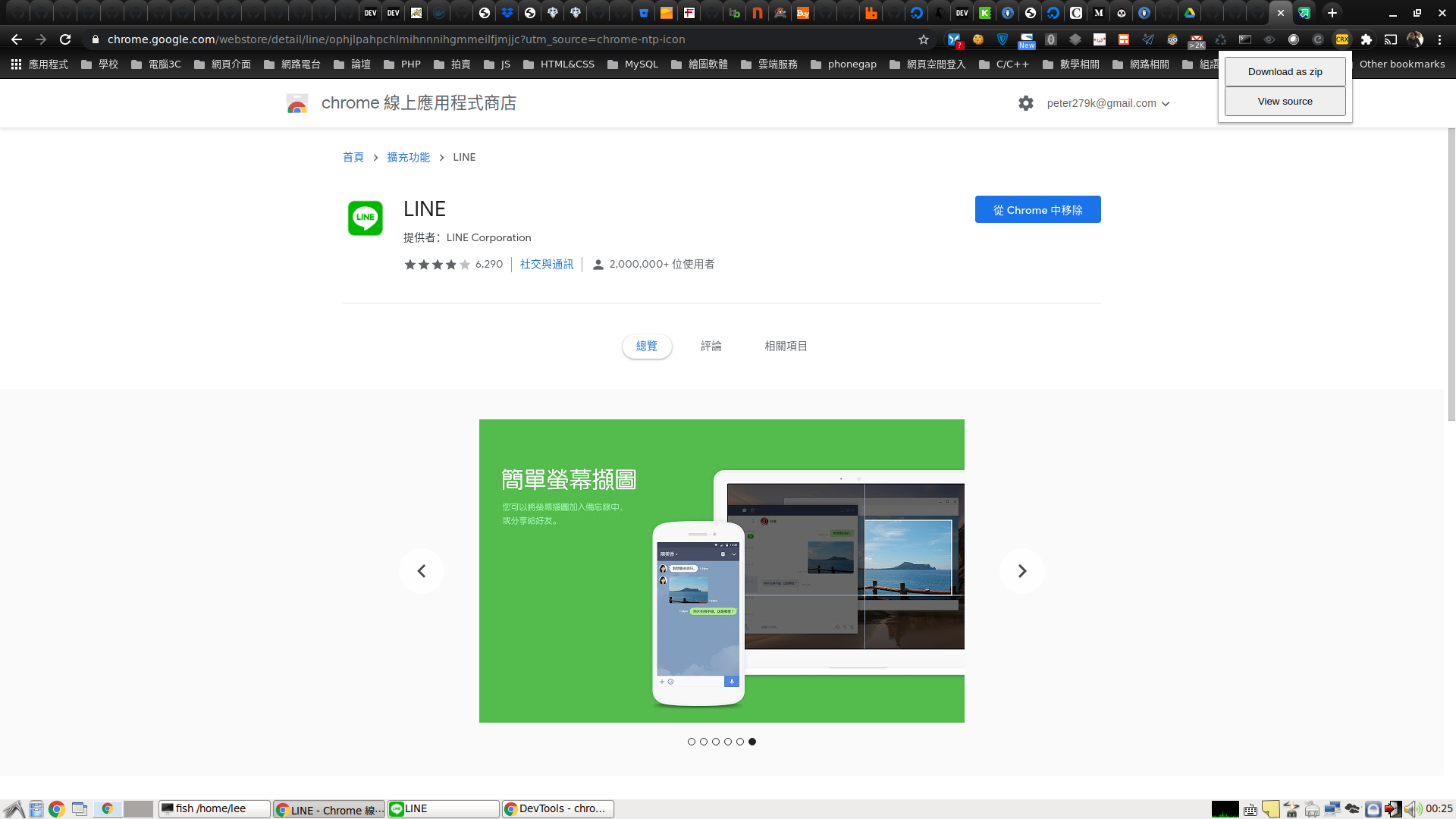This screenshot has width=1456, height=819.
Task: Select the last carousel dot indicator
Action: click(x=752, y=742)
